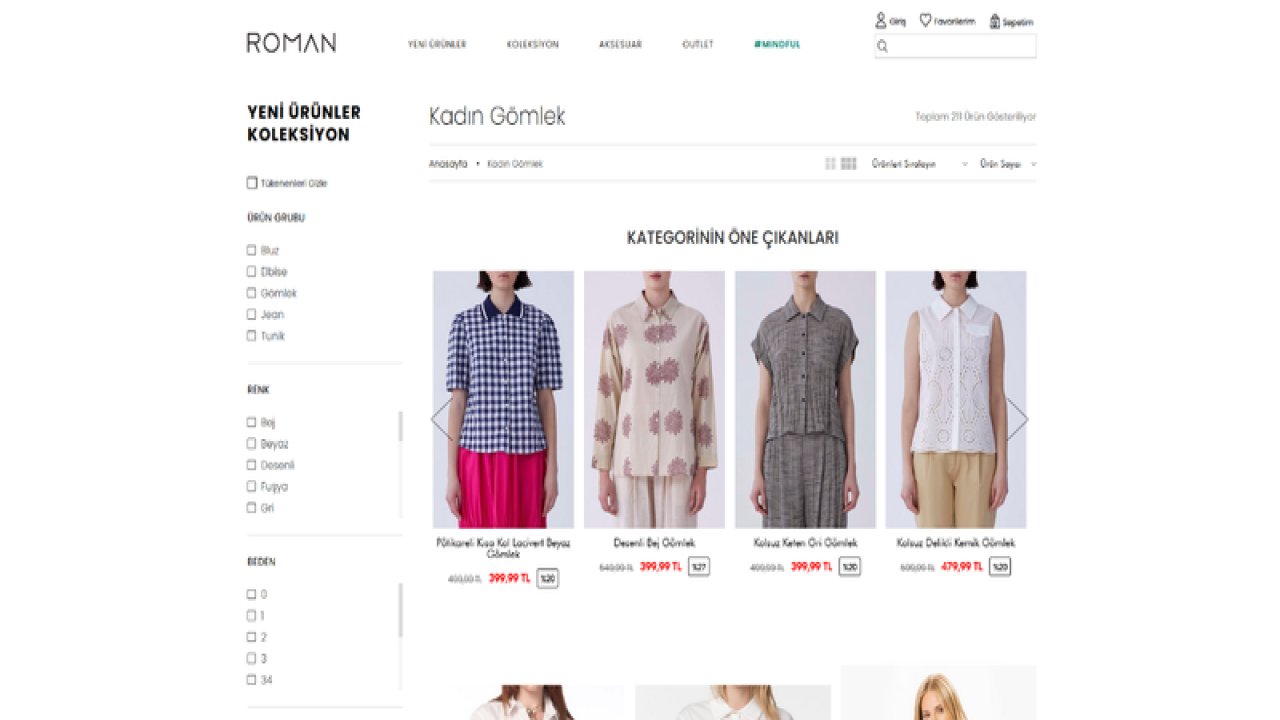Go to the Outlet menu item
Viewport: 1280px width, 720px height.
pyautogui.click(x=698, y=44)
